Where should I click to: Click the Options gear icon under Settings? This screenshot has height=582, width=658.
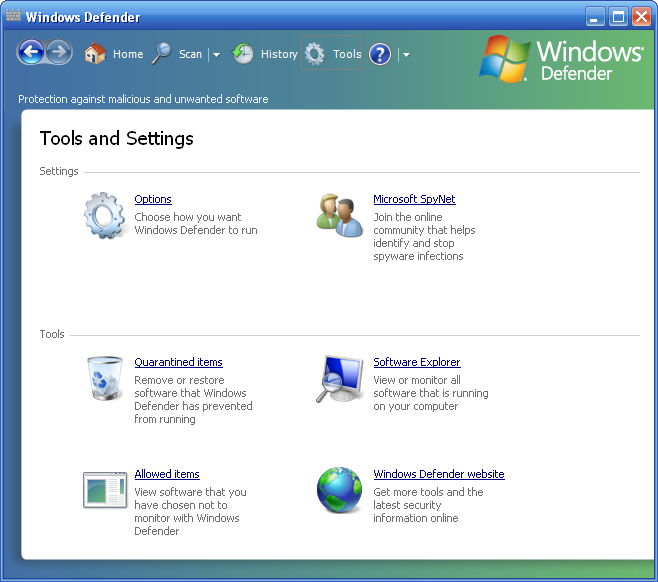104,216
